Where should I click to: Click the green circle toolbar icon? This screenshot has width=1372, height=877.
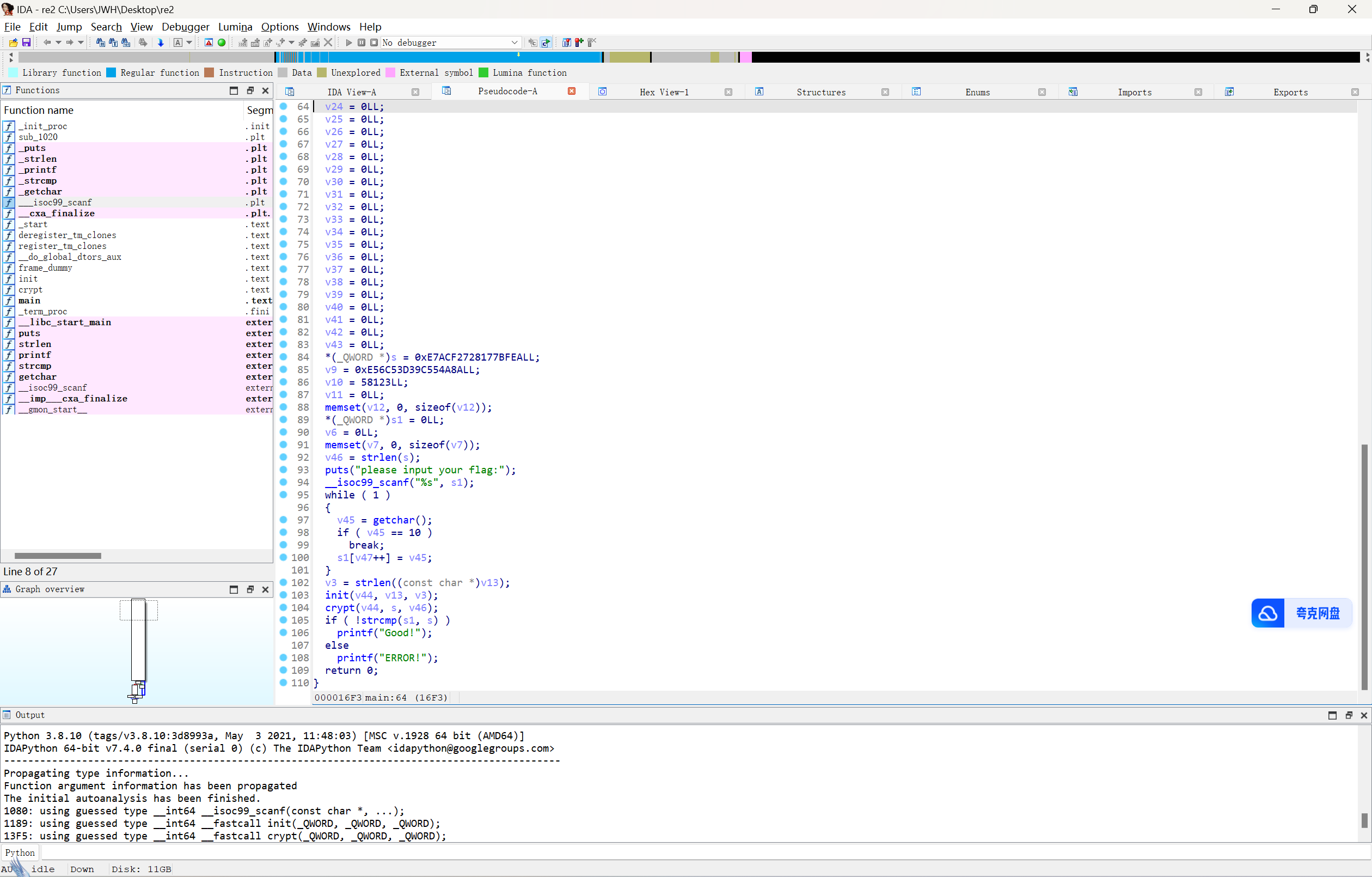(x=222, y=43)
